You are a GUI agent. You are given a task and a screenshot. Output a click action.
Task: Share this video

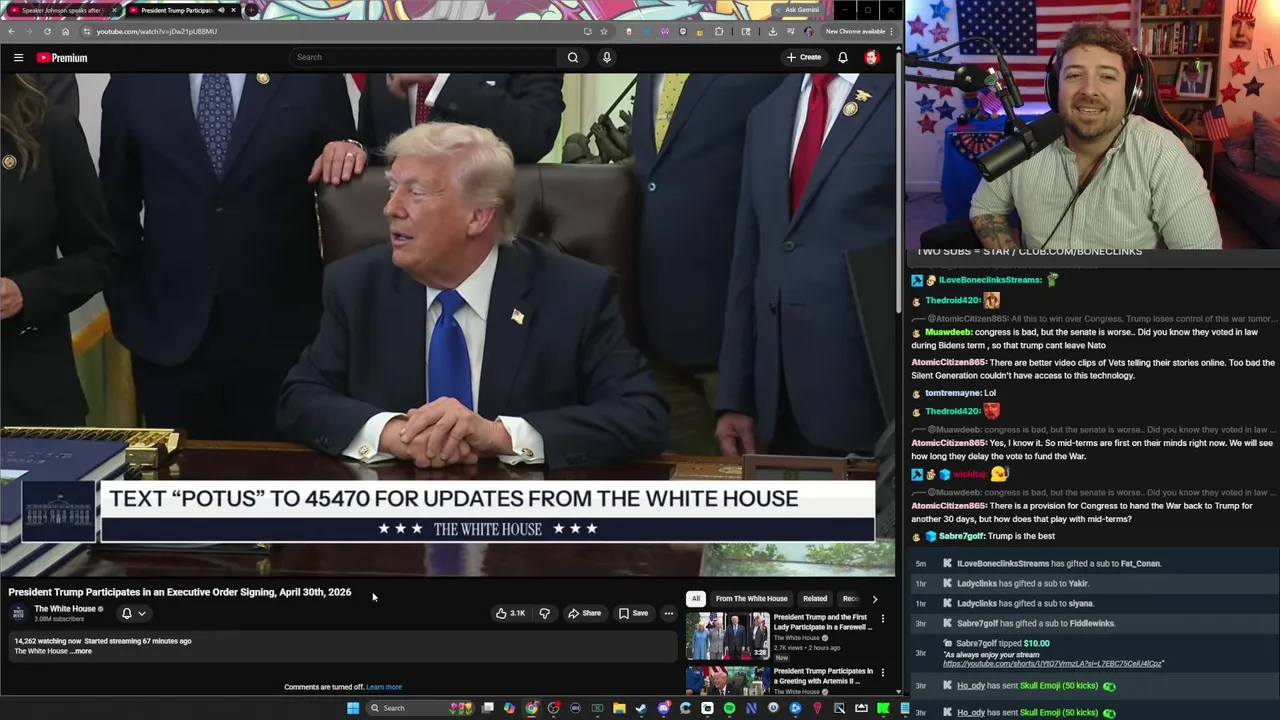(x=585, y=613)
